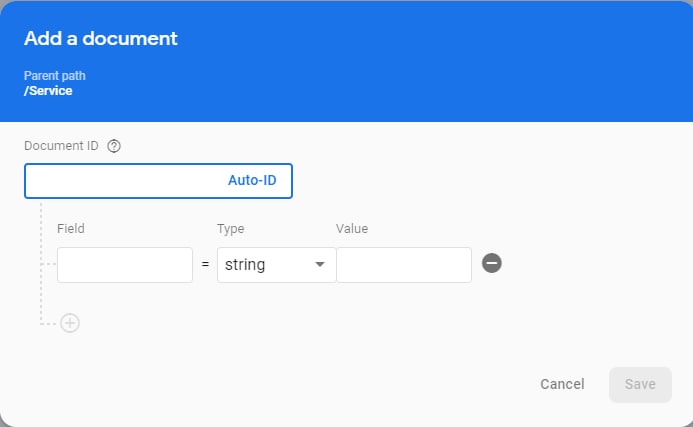Click the equals sign between Field and Type
693x427 pixels.
click(x=205, y=264)
